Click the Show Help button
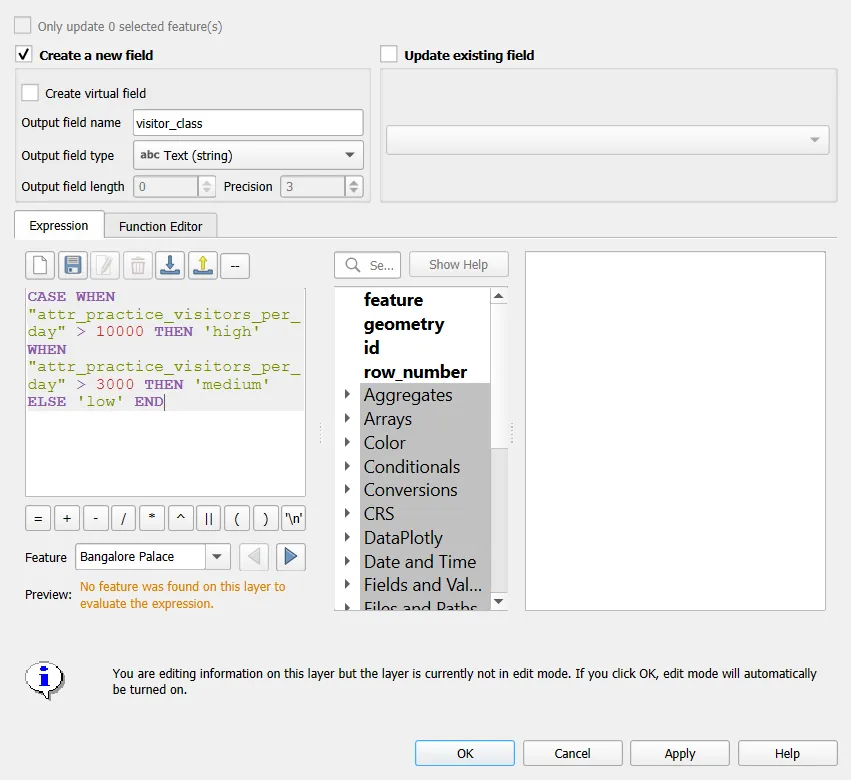 (x=459, y=264)
